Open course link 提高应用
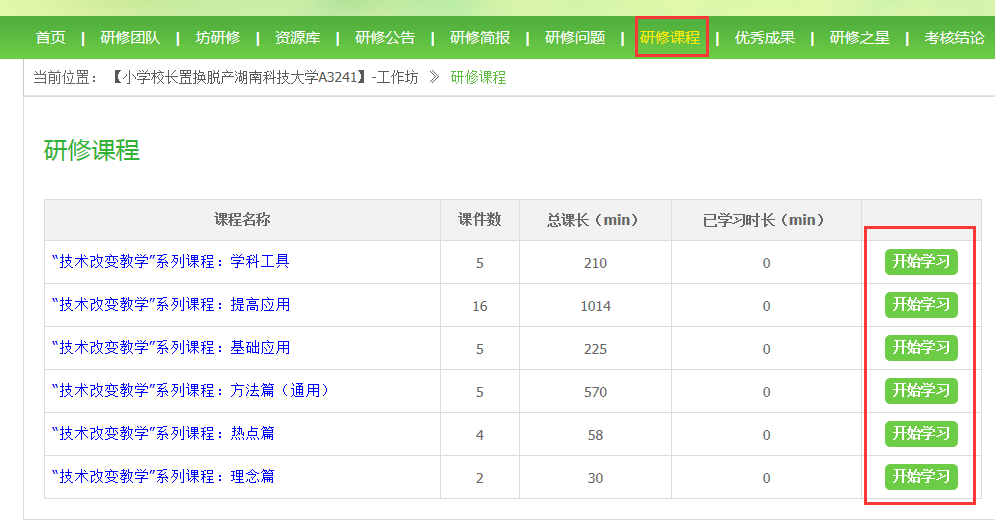 (170, 305)
